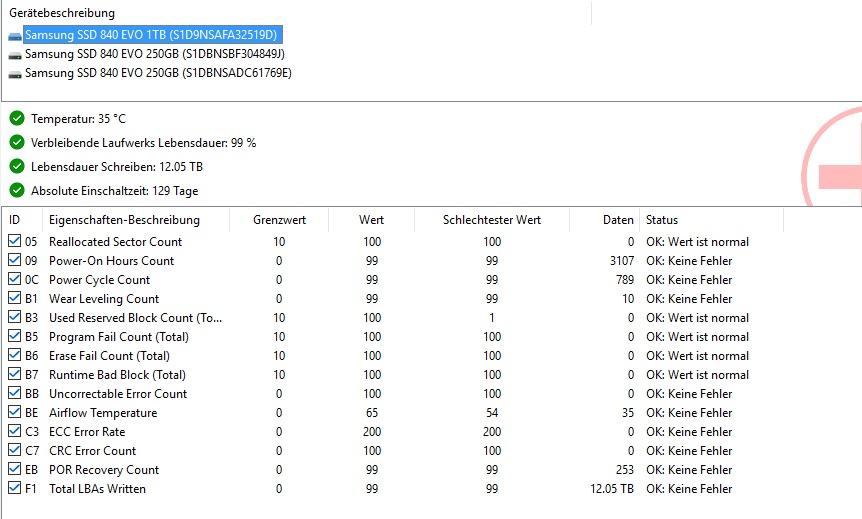Select the ECC Error Rate row label

pos(87,432)
